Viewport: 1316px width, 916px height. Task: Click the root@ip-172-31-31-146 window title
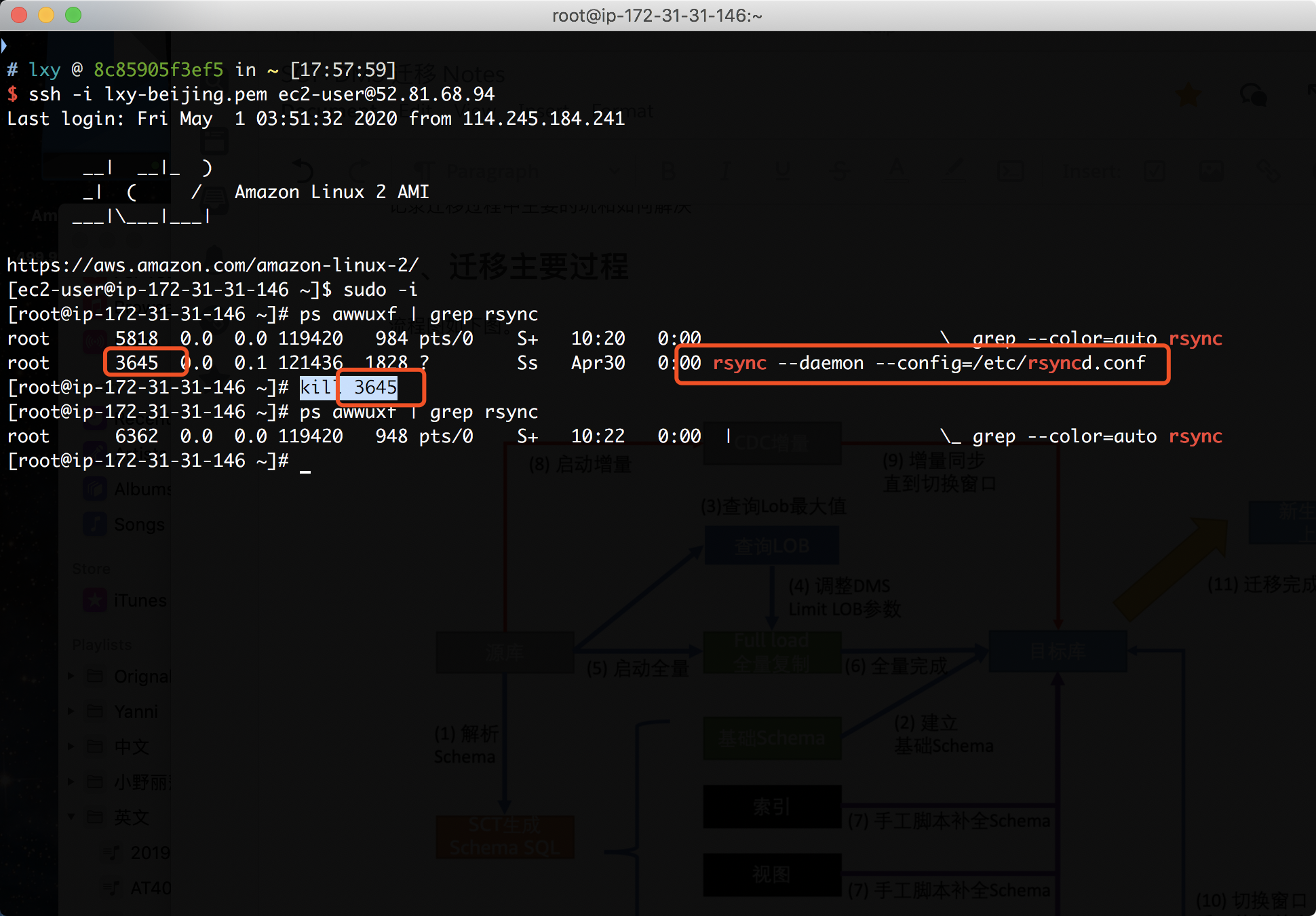coord(657,15)
